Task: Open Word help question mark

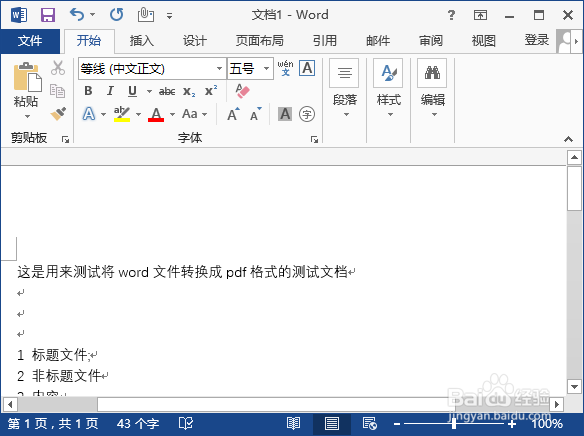Action: tap(451, 15)
